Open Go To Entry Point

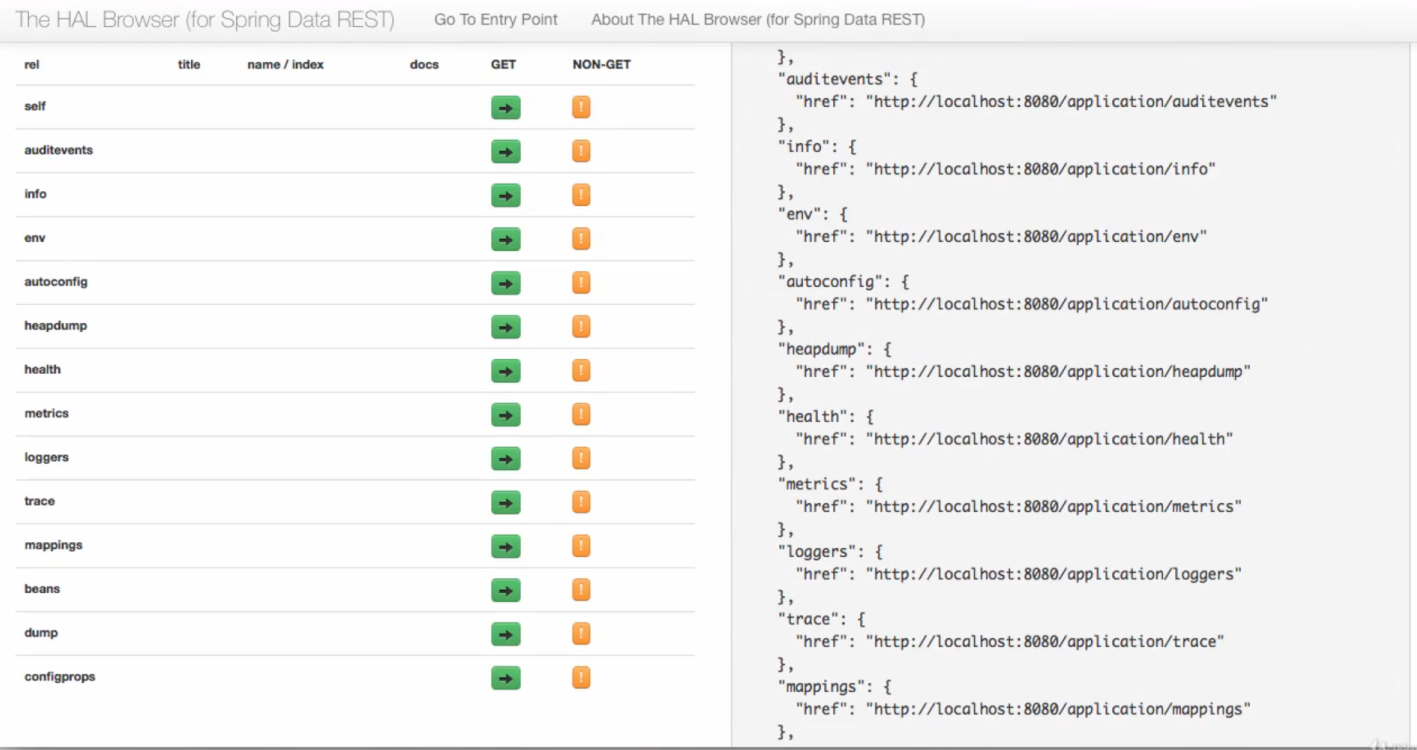point(496,19)
